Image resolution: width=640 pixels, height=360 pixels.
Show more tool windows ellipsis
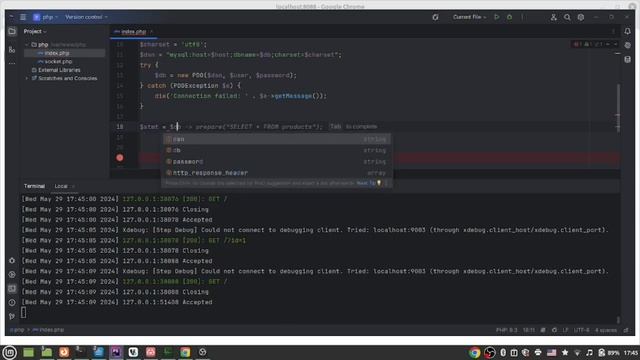point(12,64)
